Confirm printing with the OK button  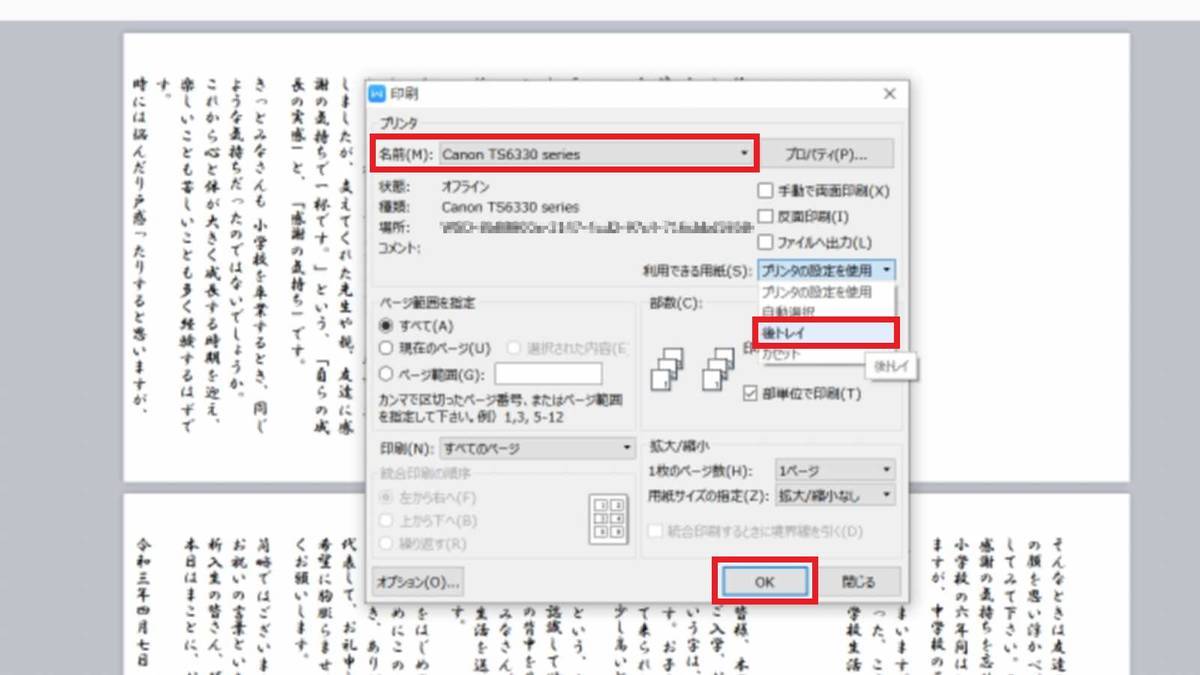(765, 582)
